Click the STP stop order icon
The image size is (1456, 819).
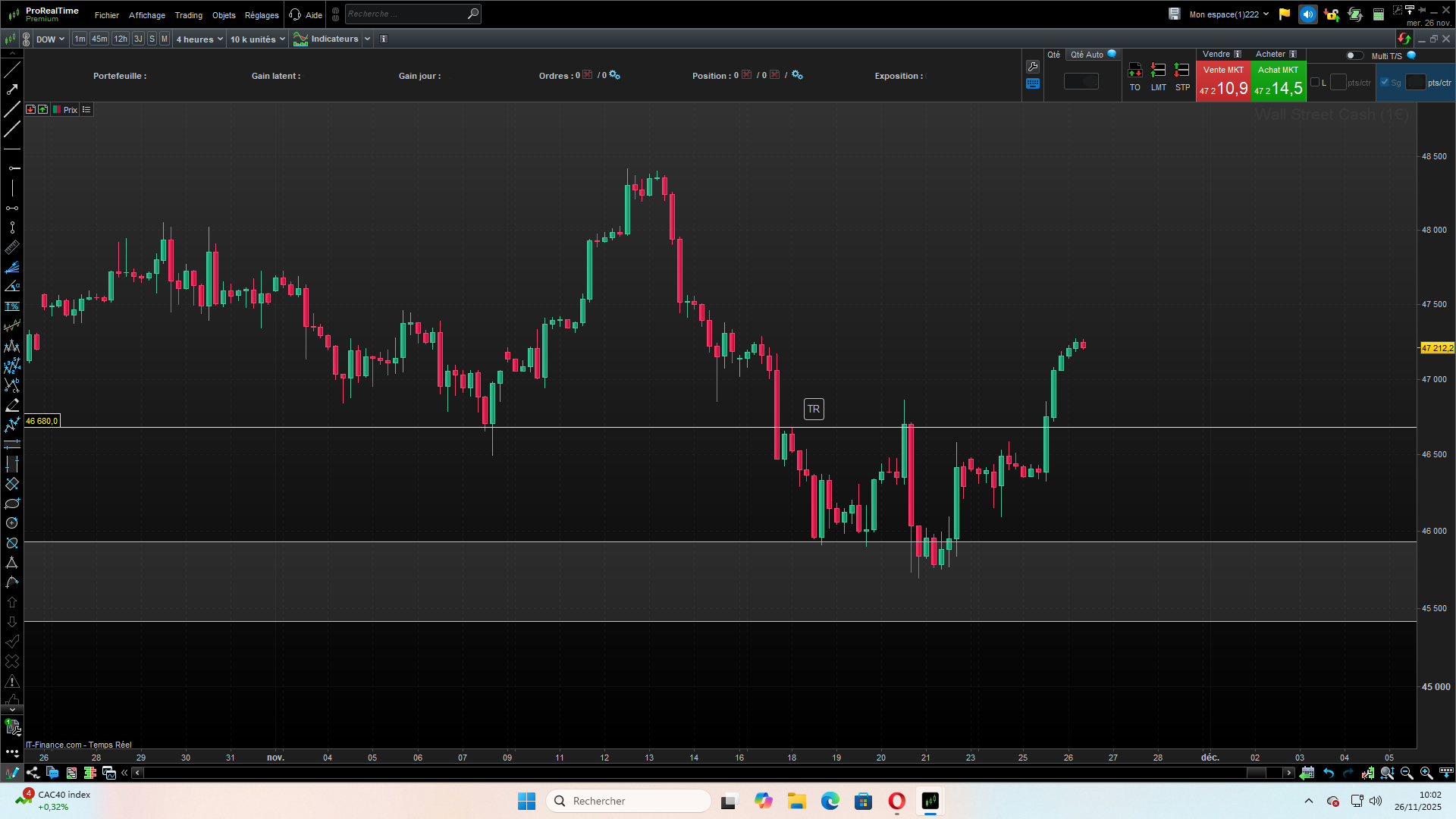pyautogui.click(x=1181, y=71)
